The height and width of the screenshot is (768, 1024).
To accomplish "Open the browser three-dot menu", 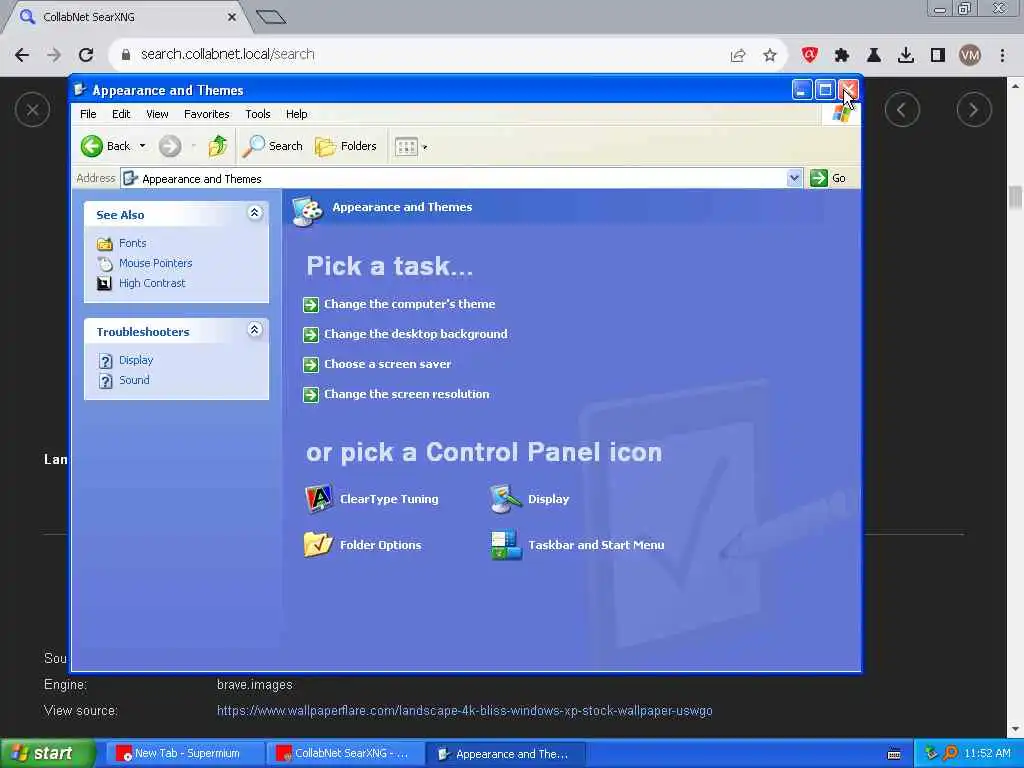I will pos(1002,56).
